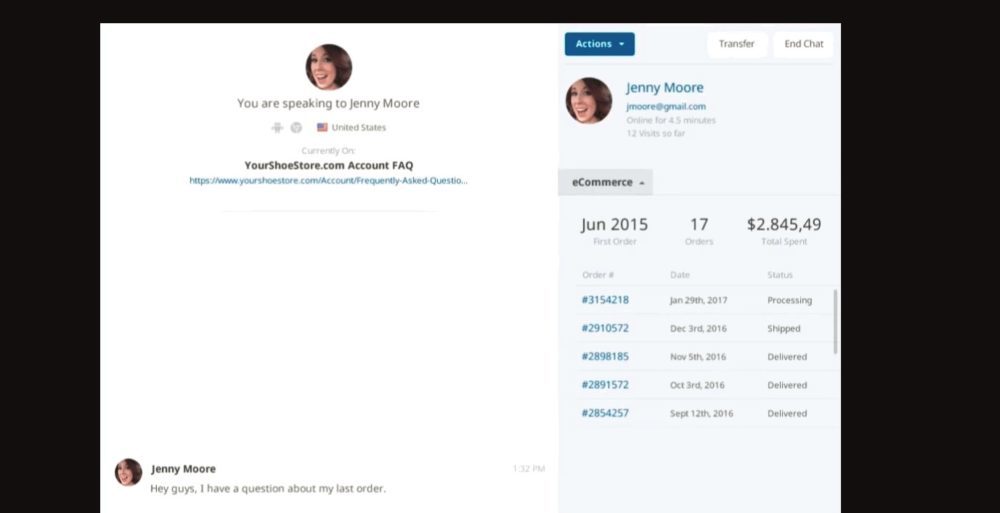This screenshot has height=513, width=1000.
Task: Select order #2891572
Action: 605,385
